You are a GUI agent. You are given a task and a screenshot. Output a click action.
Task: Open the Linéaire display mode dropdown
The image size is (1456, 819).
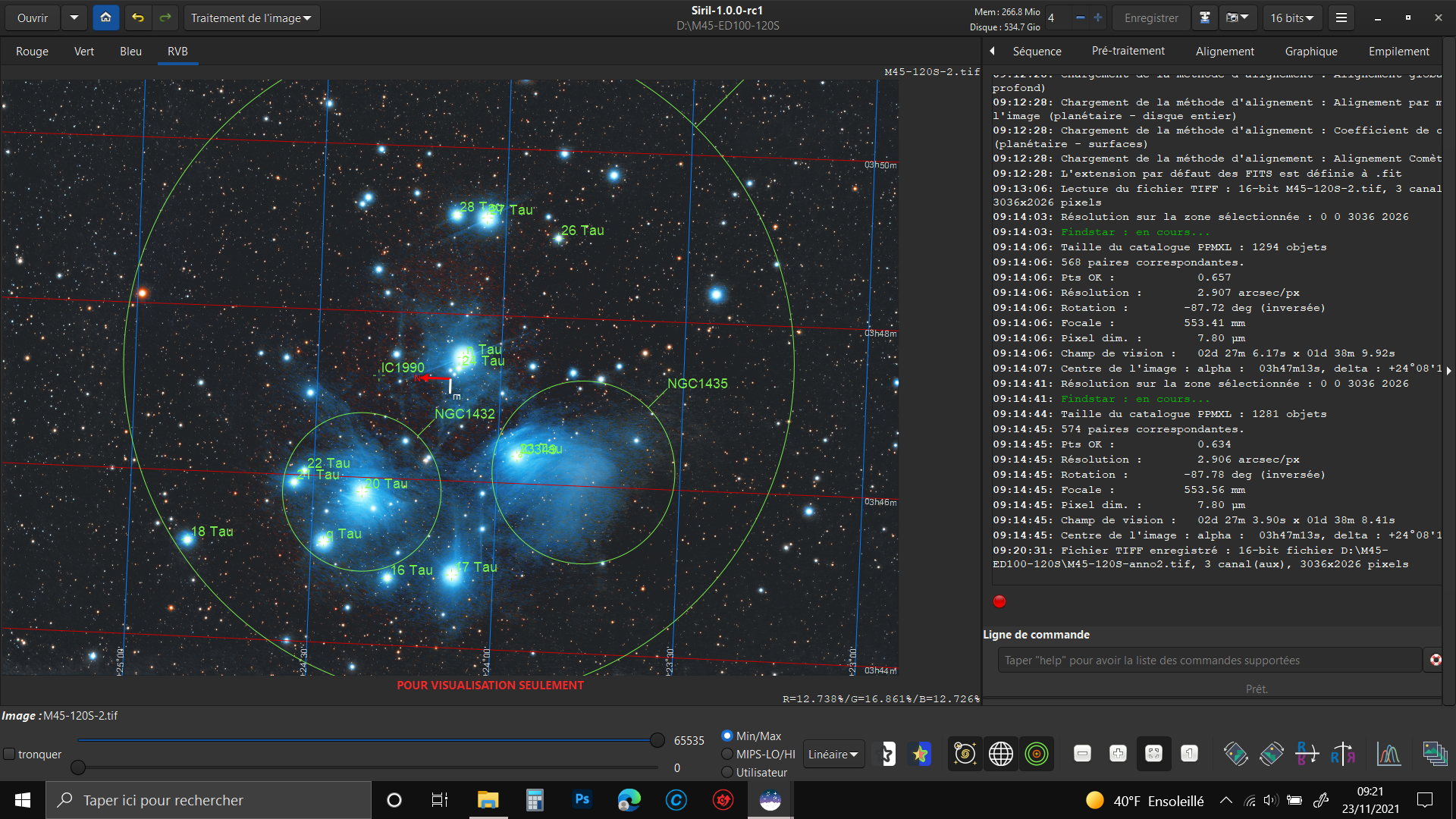[x=833, y=754]
